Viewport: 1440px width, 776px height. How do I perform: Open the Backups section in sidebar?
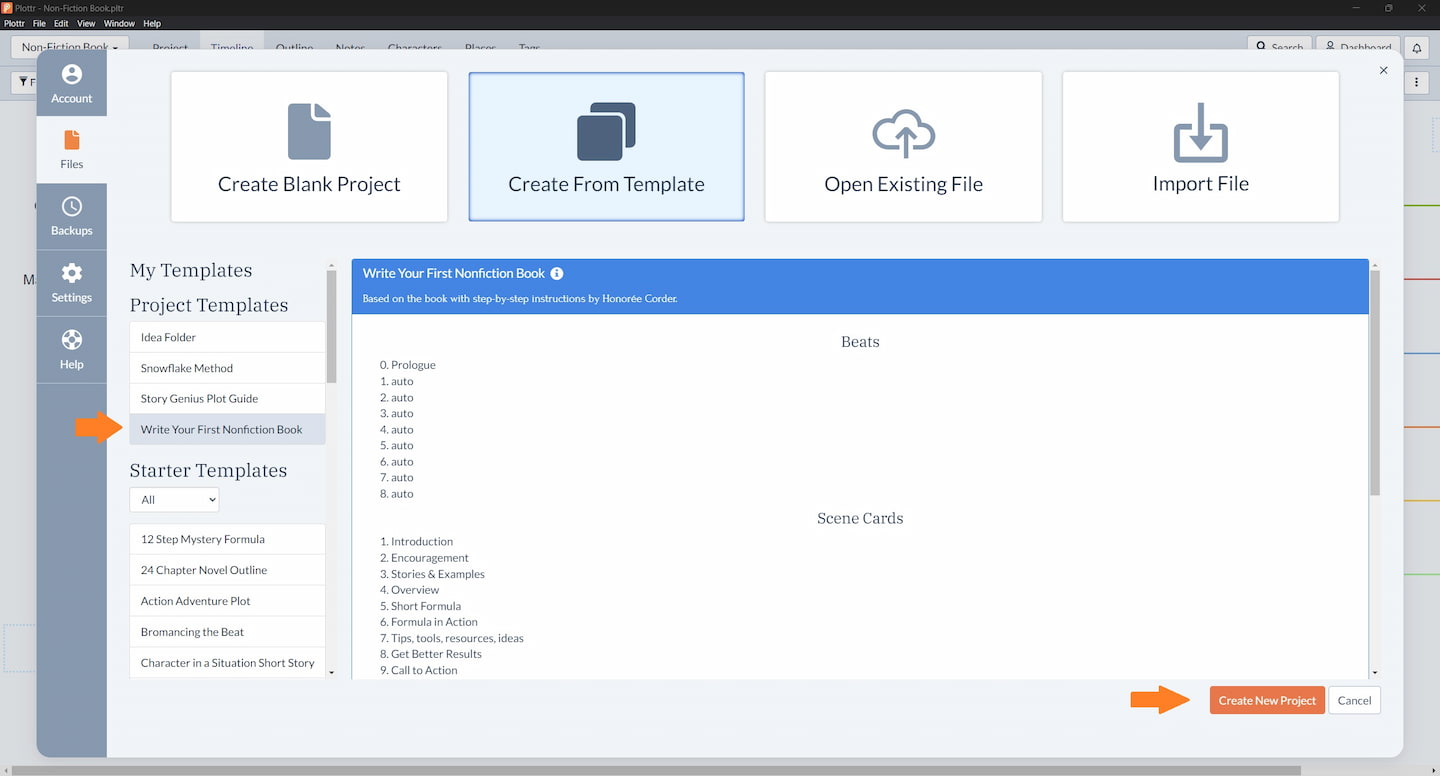tap(71, 216)
